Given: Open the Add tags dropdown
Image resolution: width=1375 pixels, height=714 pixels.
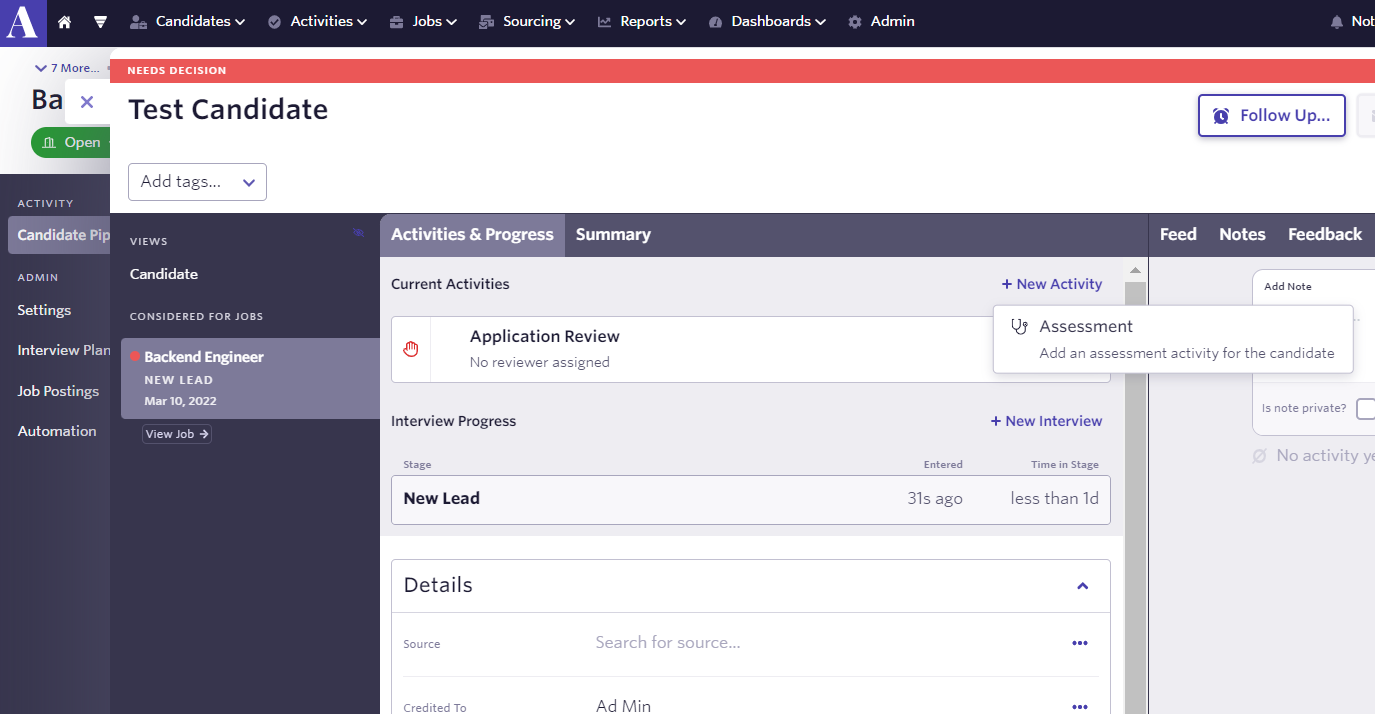Looking at the screenshot, I should (197, 182).
